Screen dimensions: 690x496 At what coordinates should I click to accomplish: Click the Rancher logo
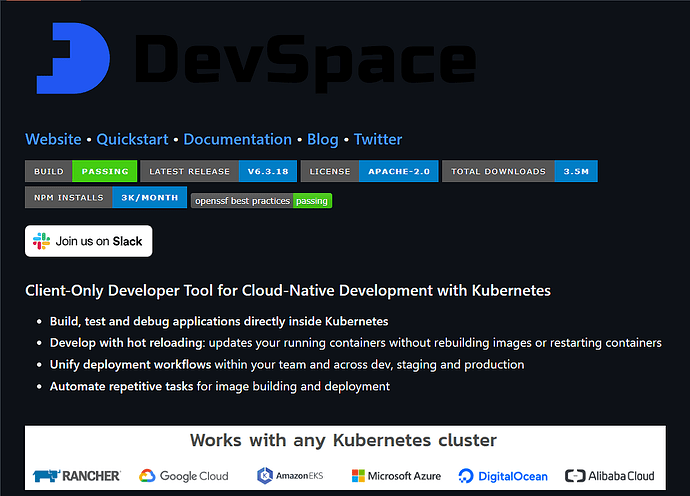77,476
